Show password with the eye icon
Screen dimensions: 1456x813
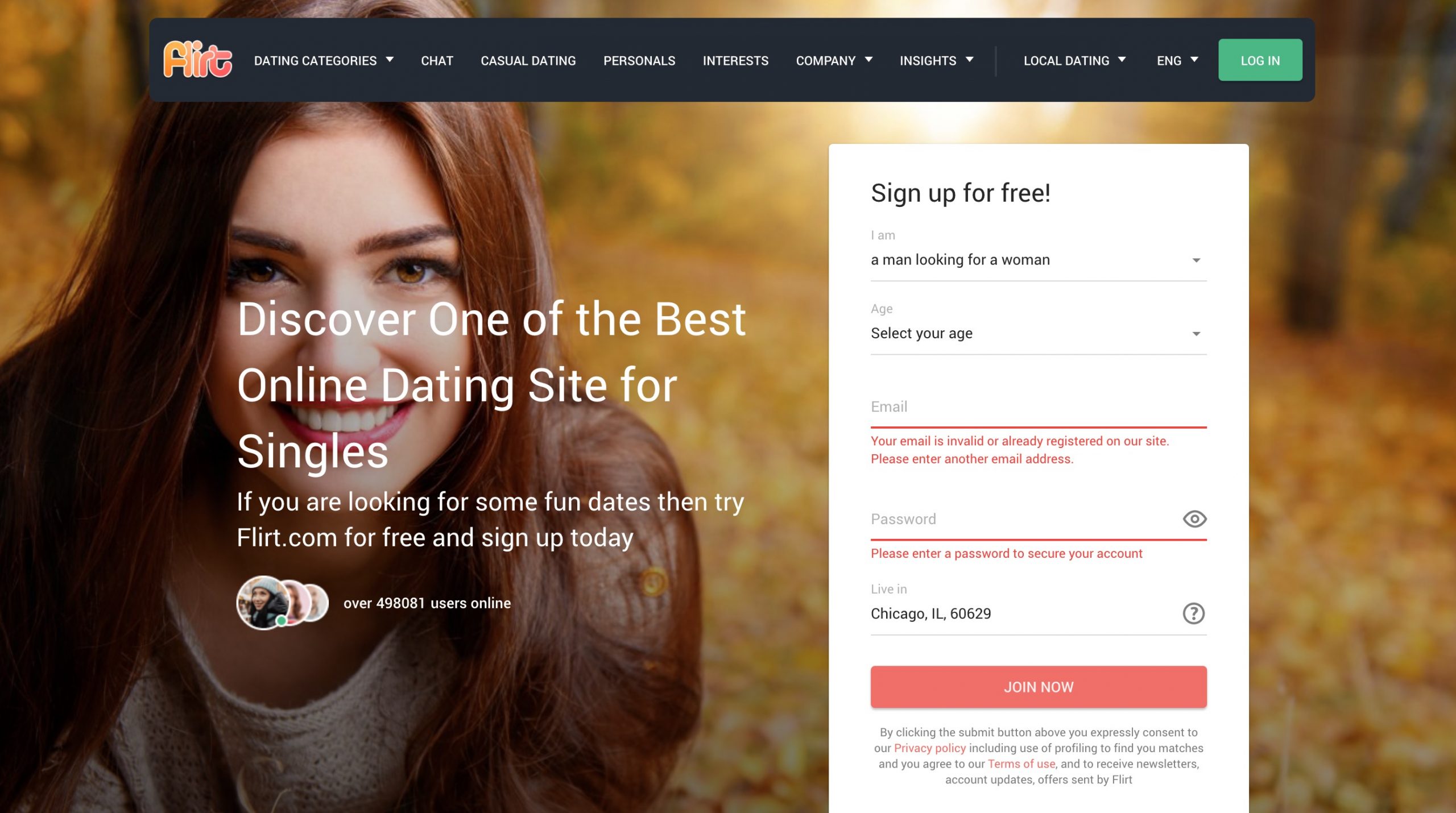1194,519
